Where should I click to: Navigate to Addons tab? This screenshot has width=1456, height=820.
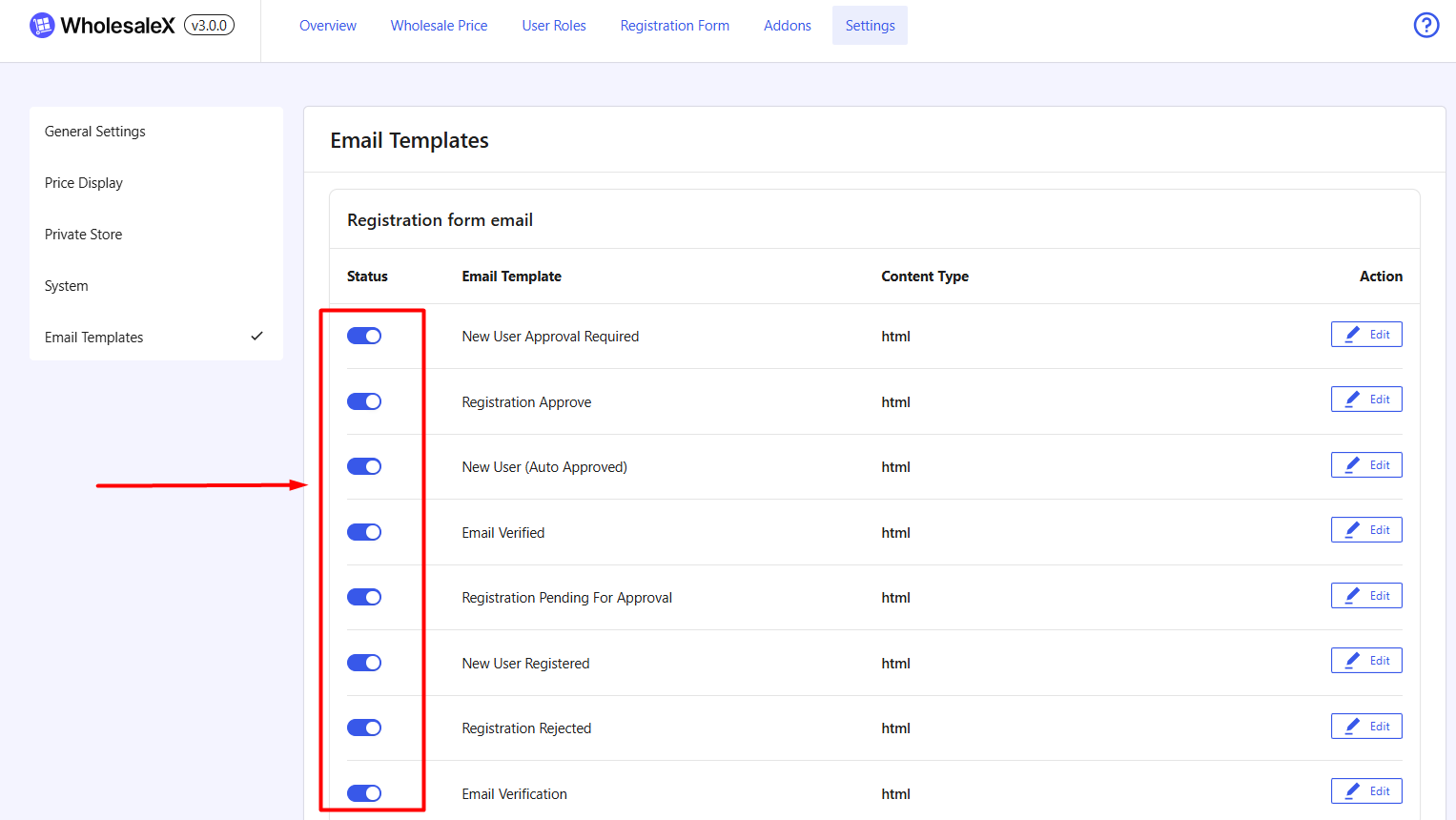point(788,26)
